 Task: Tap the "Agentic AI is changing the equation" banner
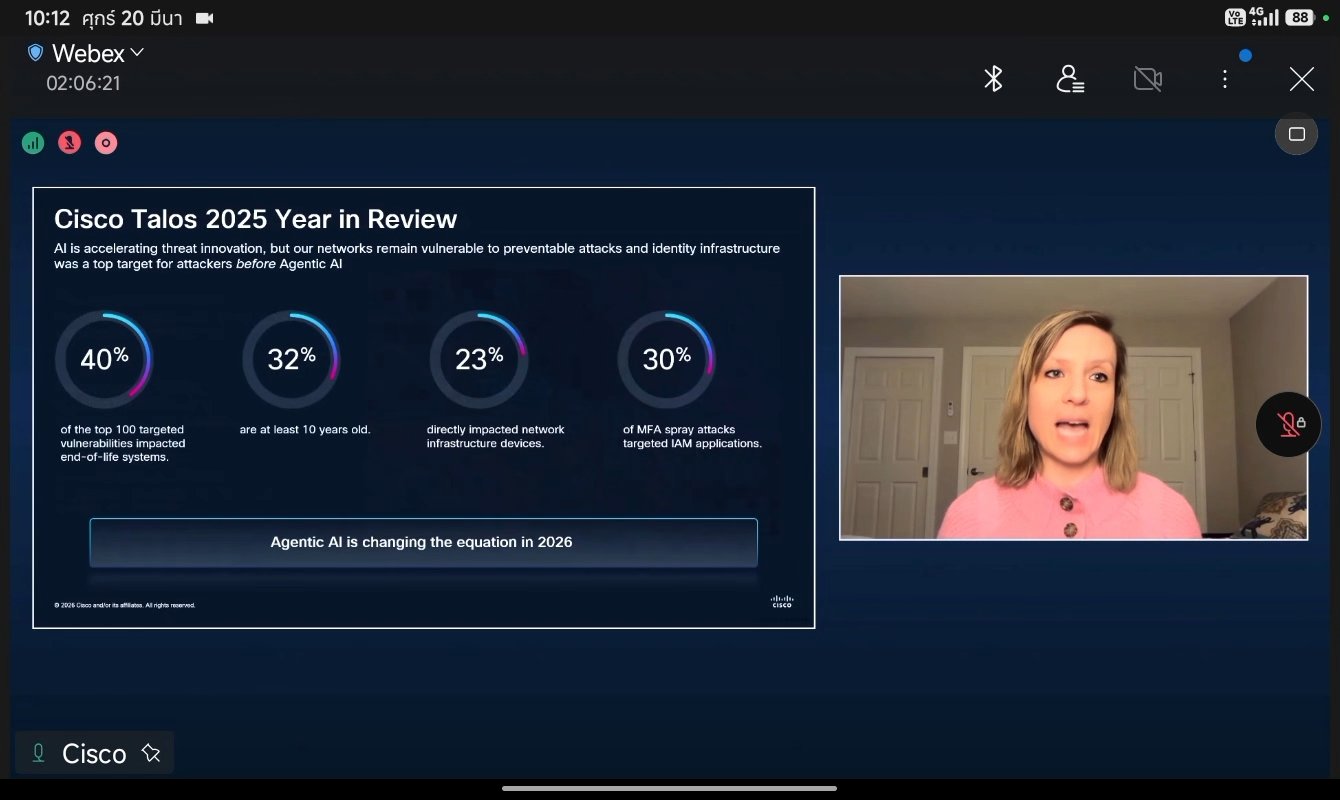coord(423,542)
